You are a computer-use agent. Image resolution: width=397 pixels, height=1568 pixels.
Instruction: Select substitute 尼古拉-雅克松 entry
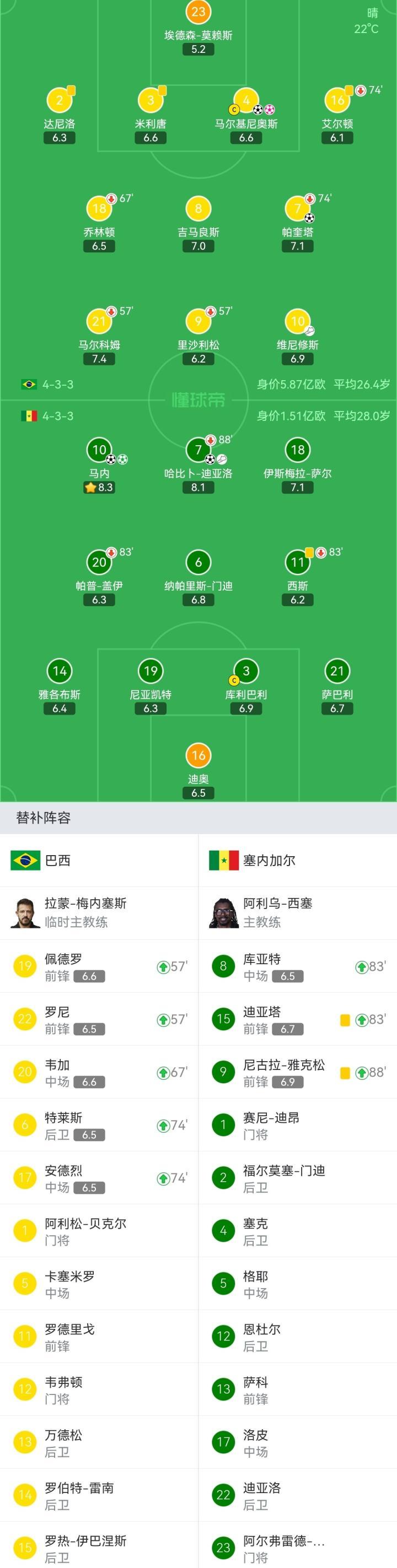pos(298,1073)
